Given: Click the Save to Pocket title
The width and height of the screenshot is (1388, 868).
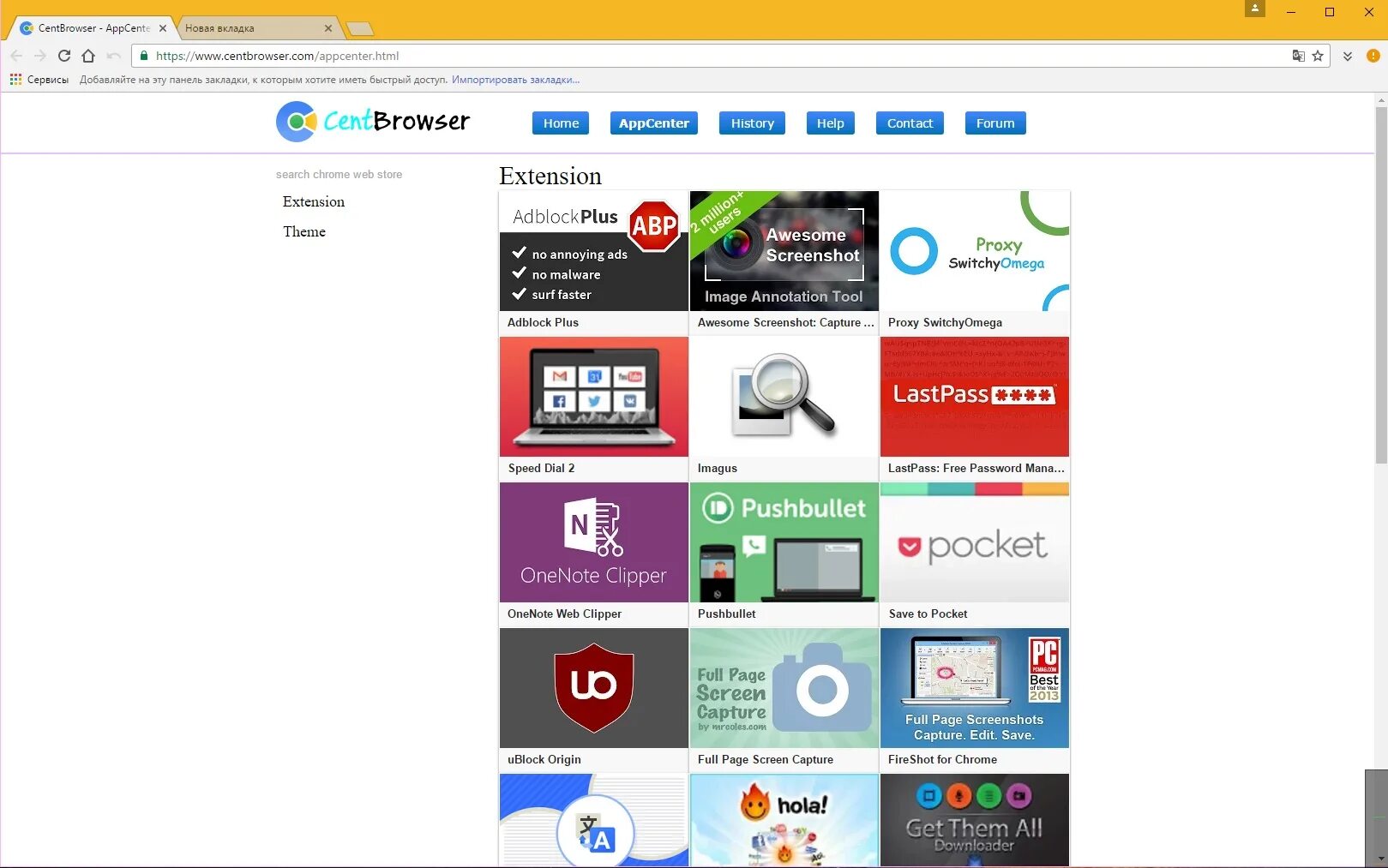Looking at the screenshot, I should (x=928, y=614).
